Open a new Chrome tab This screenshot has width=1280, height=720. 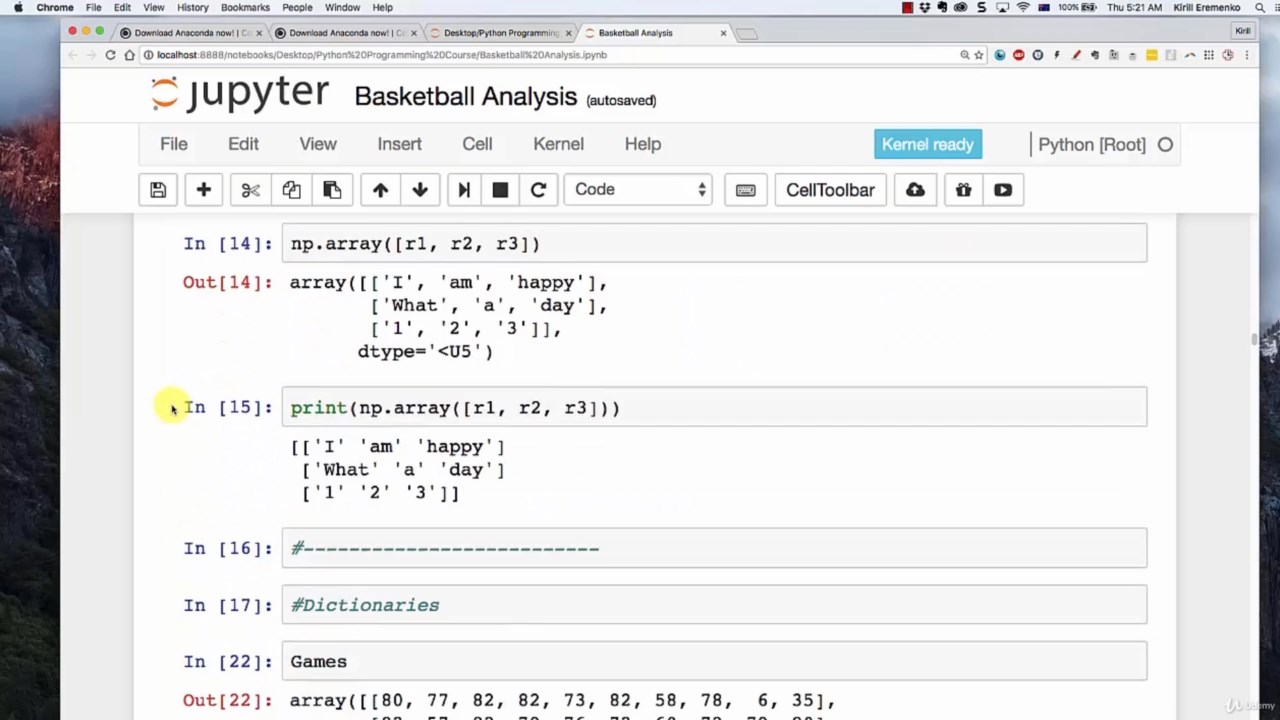(747, 33)
